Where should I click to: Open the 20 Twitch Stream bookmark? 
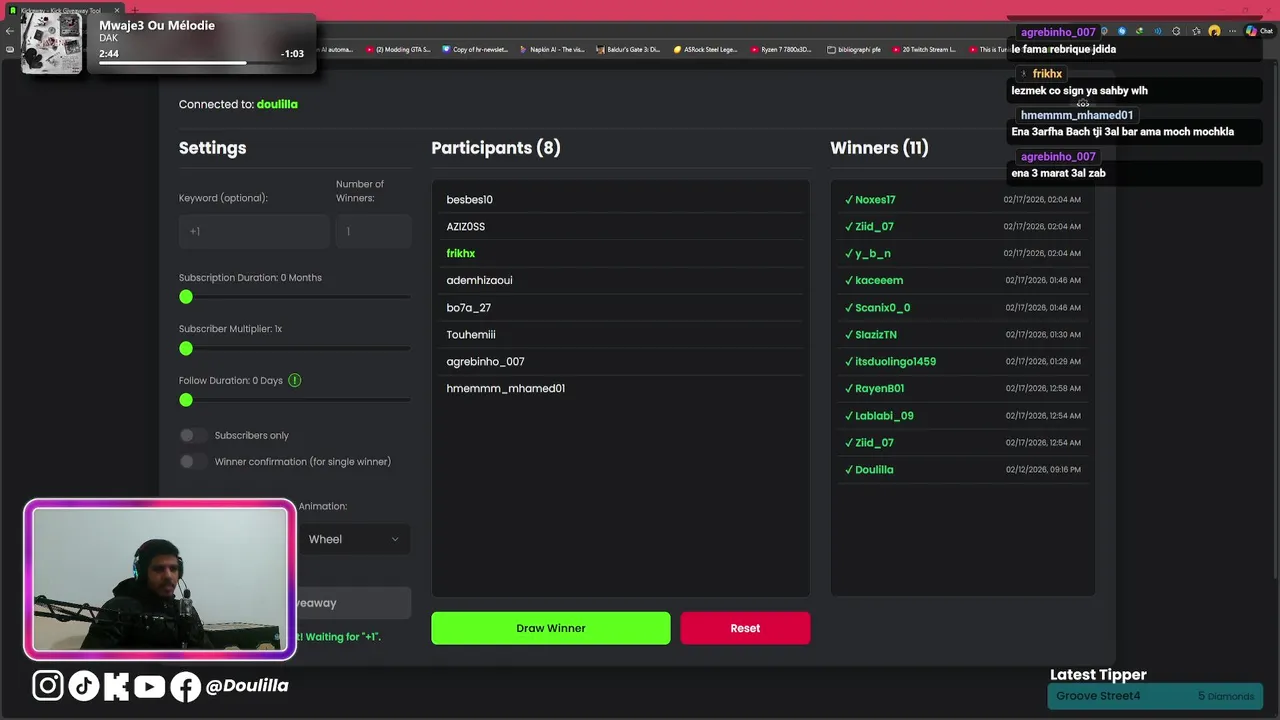point(924,49)
